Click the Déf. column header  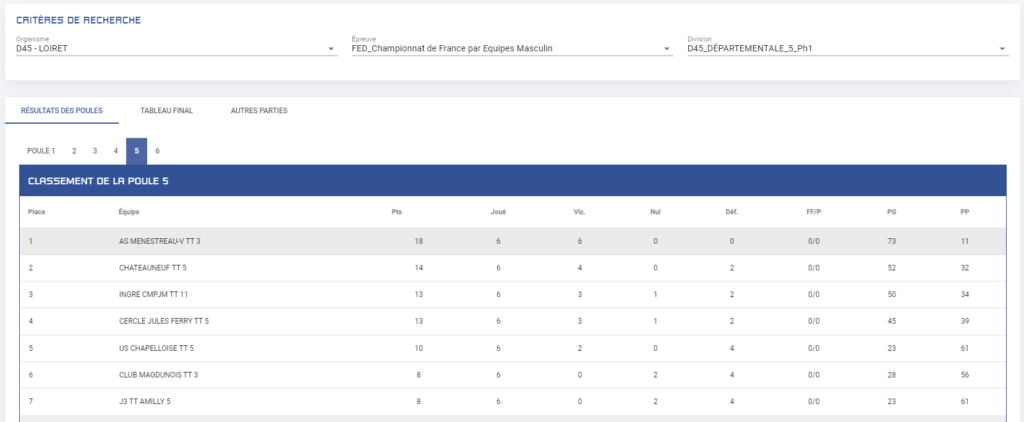[731, 212]
